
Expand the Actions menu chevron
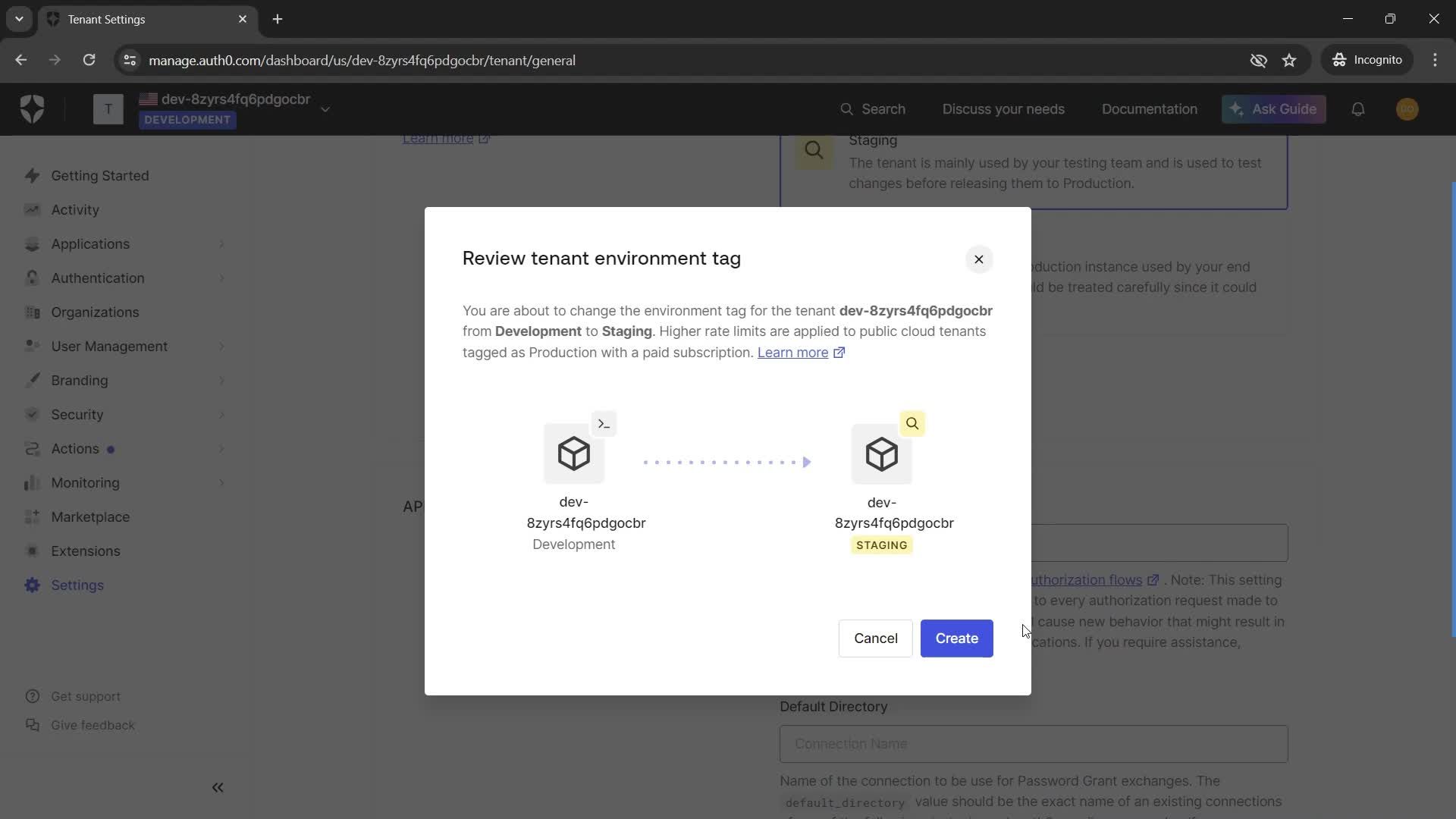point(221,449)
